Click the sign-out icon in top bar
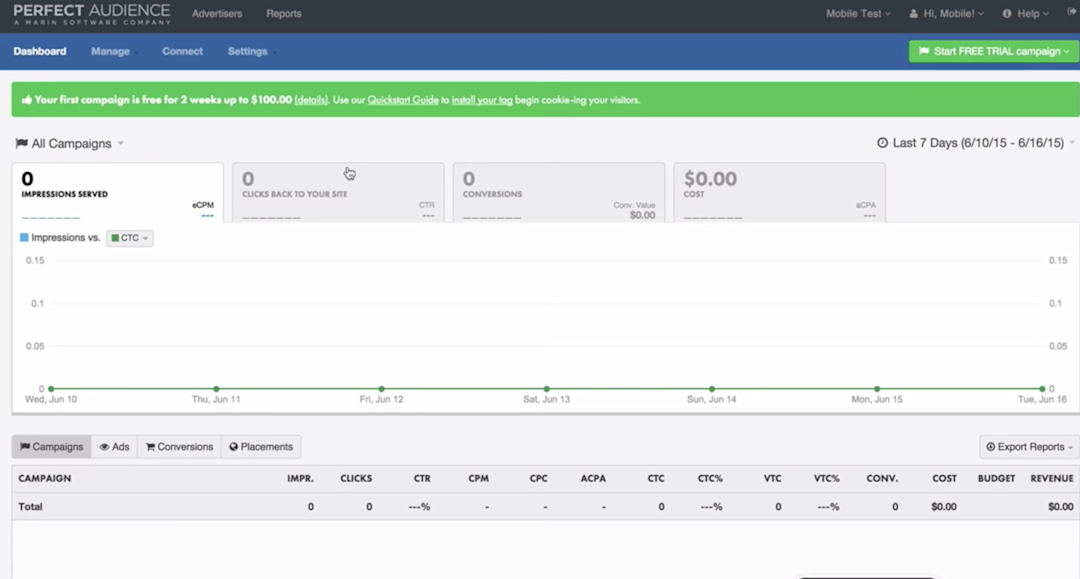Screen dimensions: 1080x579 [1072, 12]
